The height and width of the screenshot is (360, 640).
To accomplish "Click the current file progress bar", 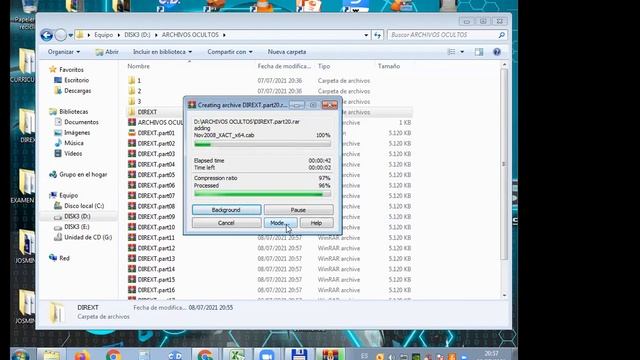I will [262, 144].
